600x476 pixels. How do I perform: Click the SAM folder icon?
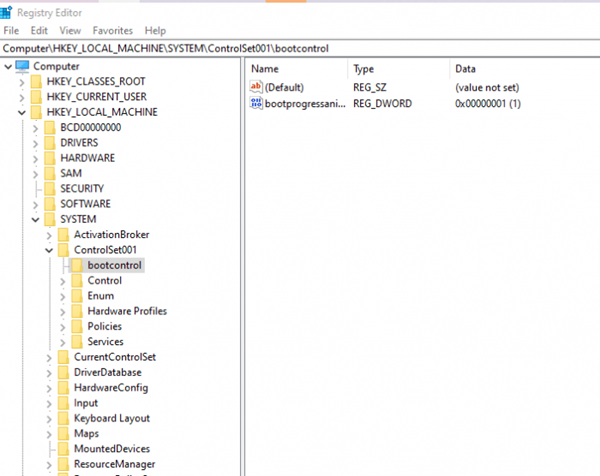50,173
